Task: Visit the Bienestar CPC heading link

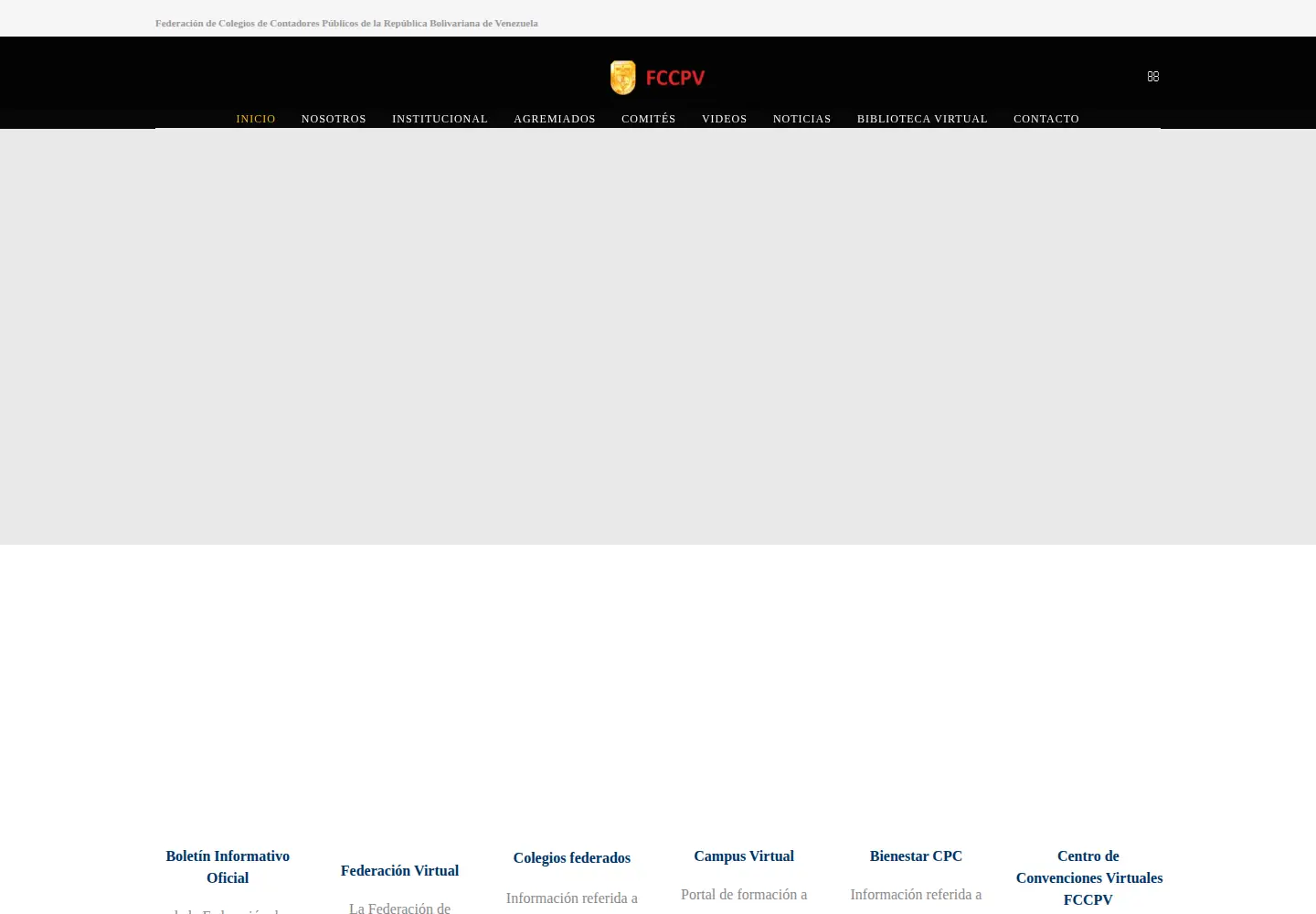Action: tap(916, 856)
